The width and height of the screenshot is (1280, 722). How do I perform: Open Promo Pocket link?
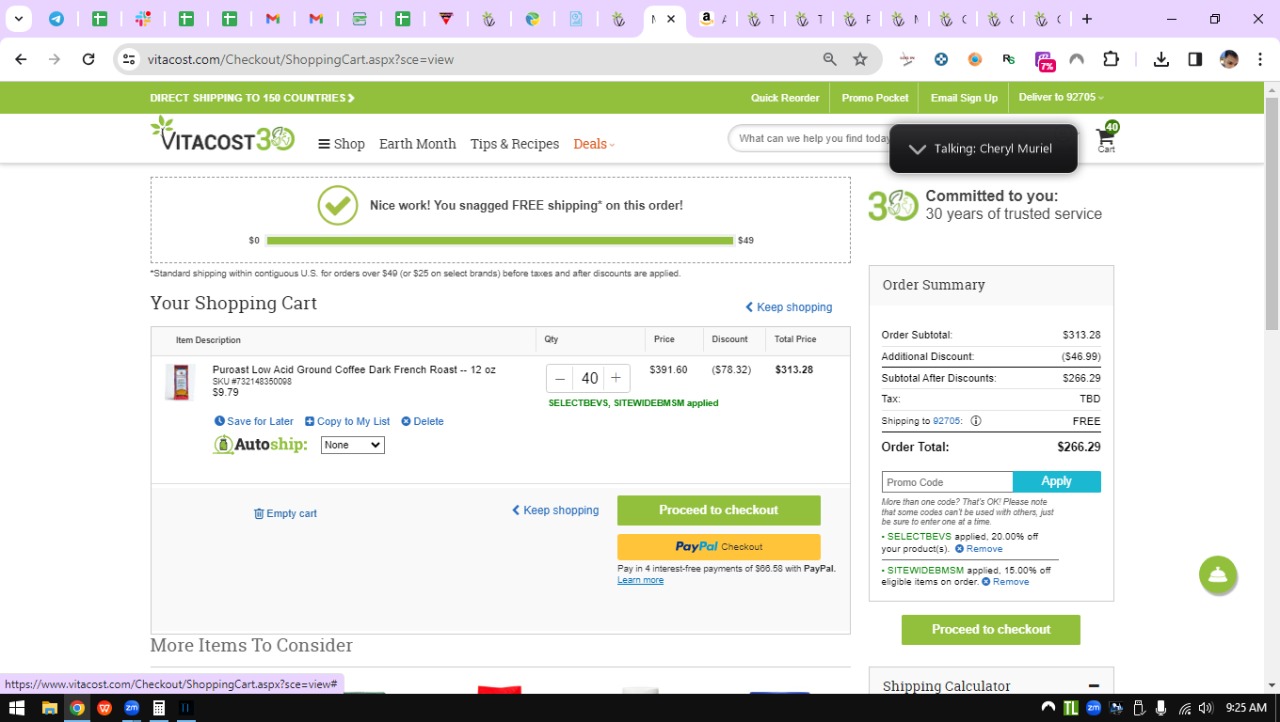click(x=875, y=98)
